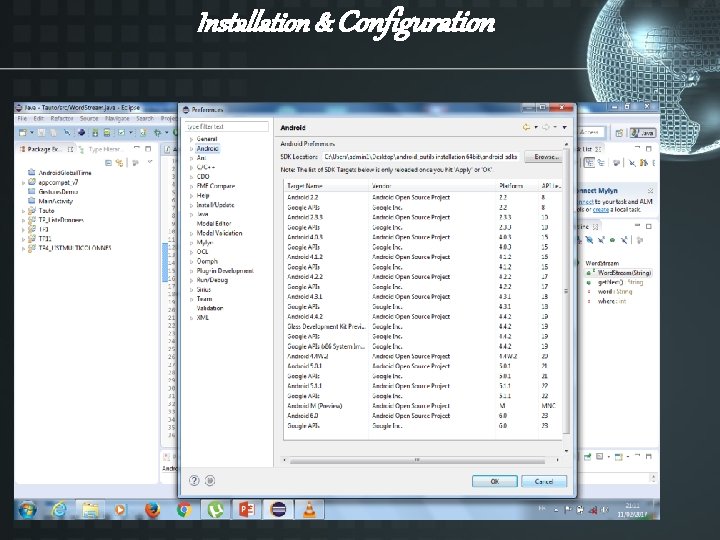The image size is (720, 540).
Task: Select Android in the preferences tree
Action: click(x=207, y=148)
